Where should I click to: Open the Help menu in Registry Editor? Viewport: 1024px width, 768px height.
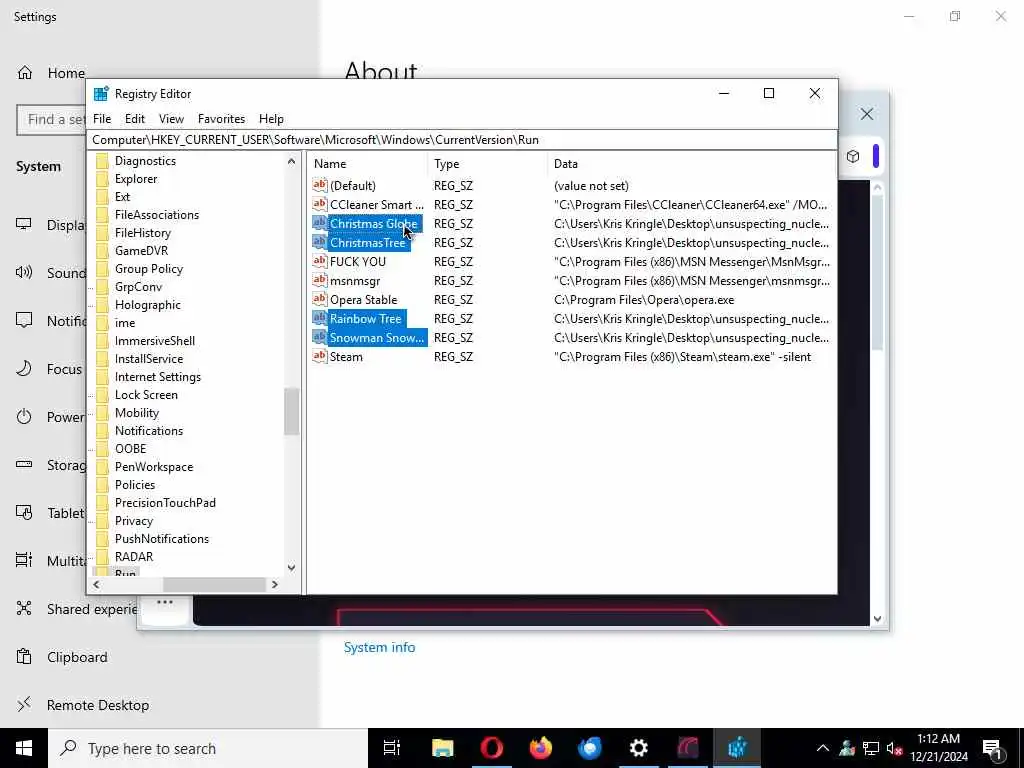pos(271,119)
